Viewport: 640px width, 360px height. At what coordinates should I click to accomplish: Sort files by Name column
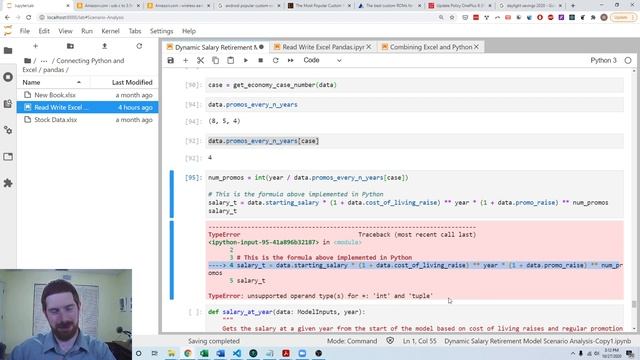tap(52, 82)
